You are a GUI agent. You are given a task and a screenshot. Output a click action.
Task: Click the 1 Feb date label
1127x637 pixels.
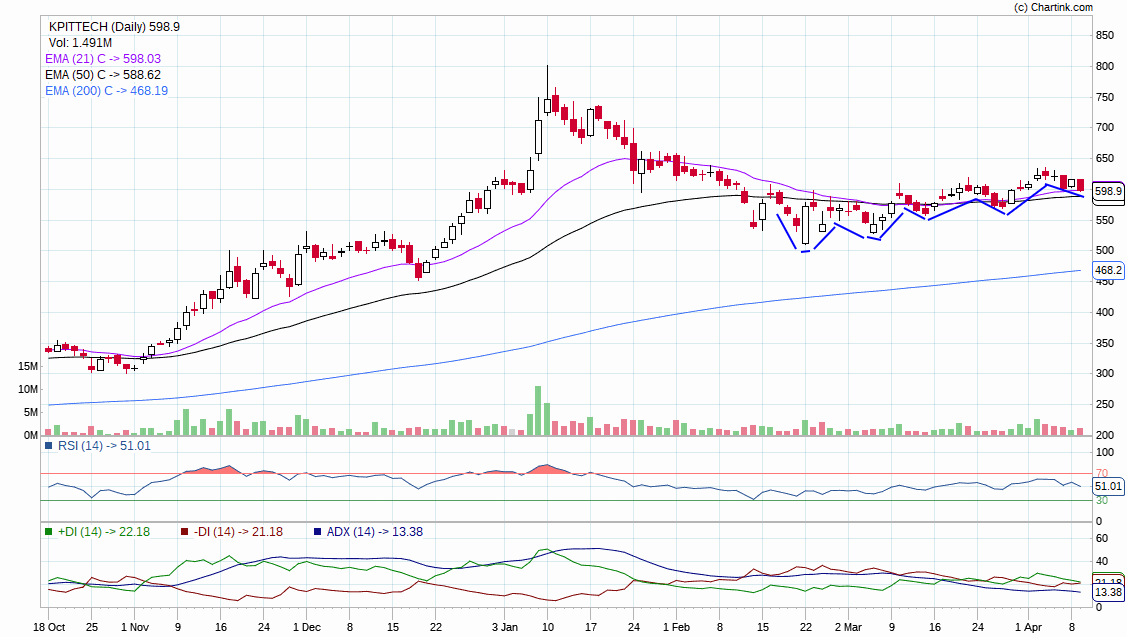click(676, 627)
